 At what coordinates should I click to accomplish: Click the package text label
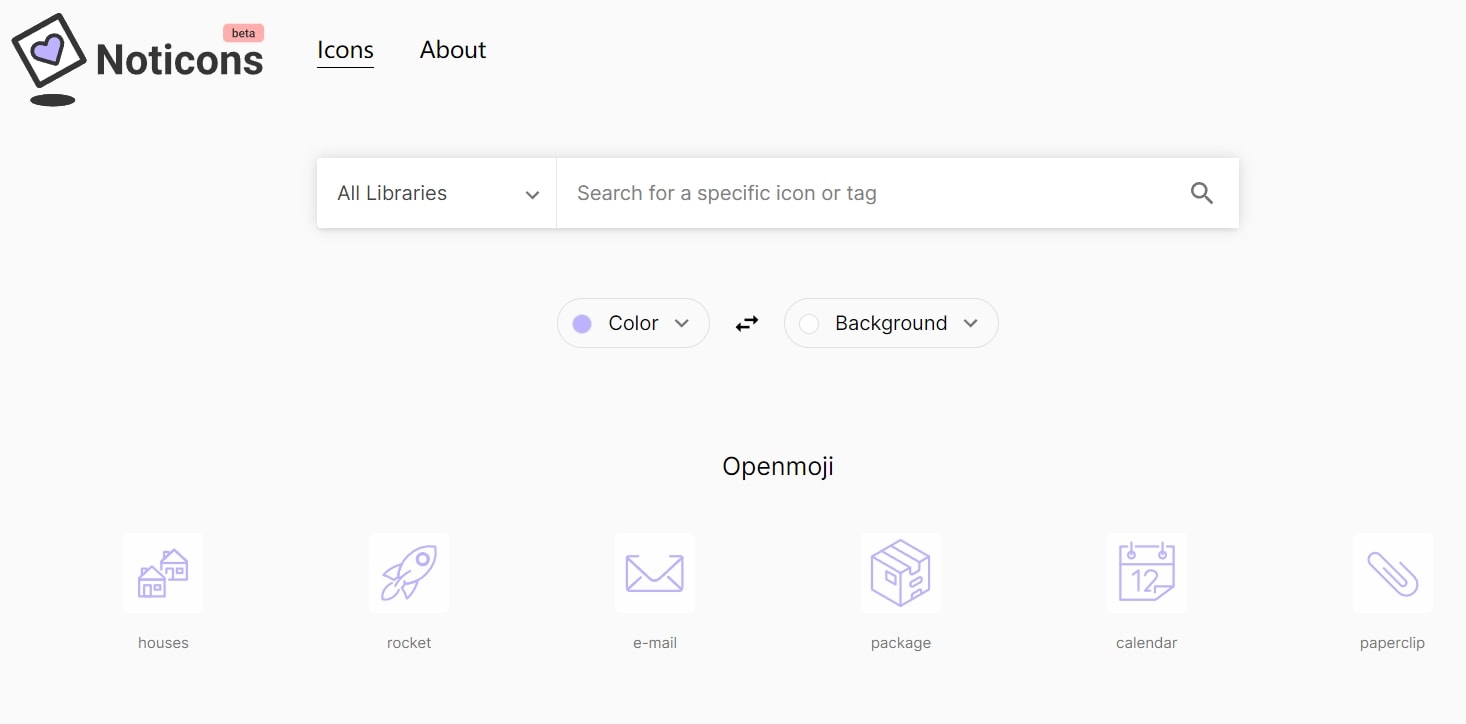[x=901, y=643]
